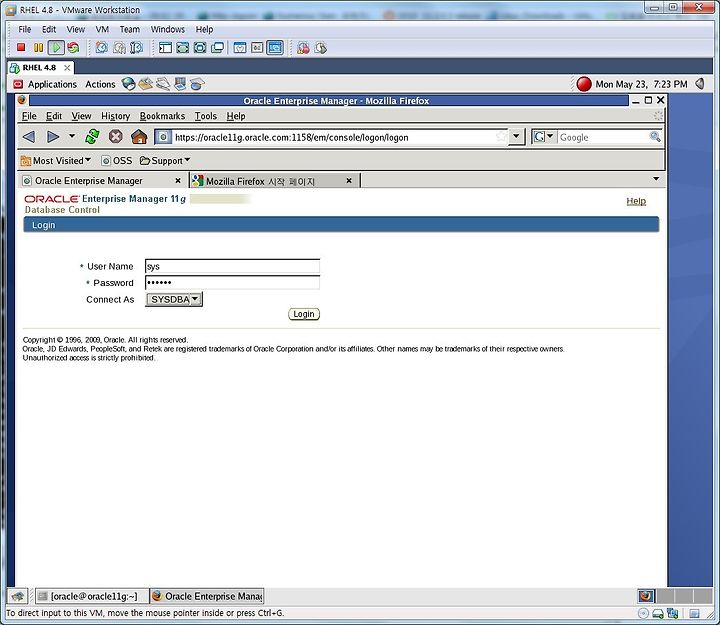This screenshot has width=720, height=625.
Task: Click the VMware revert snapshot icon
Action: [x=119, y=47]
